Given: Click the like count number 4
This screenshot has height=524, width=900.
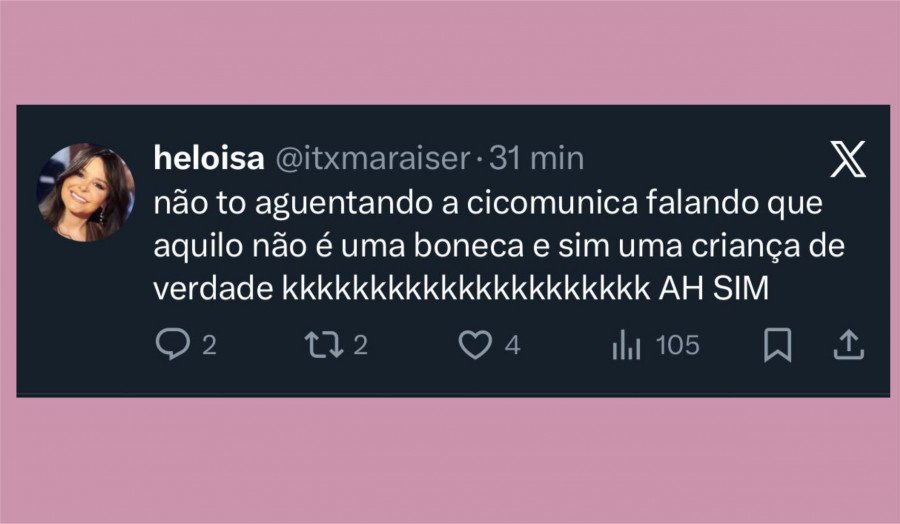Looking at the screenshot, I should tap(512, 346).
